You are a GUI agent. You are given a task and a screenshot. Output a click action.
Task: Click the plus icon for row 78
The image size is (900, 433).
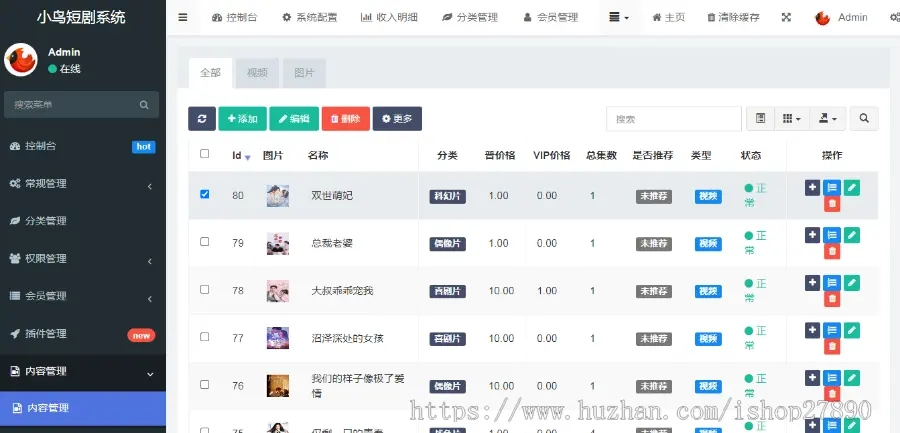coord(812,283)
